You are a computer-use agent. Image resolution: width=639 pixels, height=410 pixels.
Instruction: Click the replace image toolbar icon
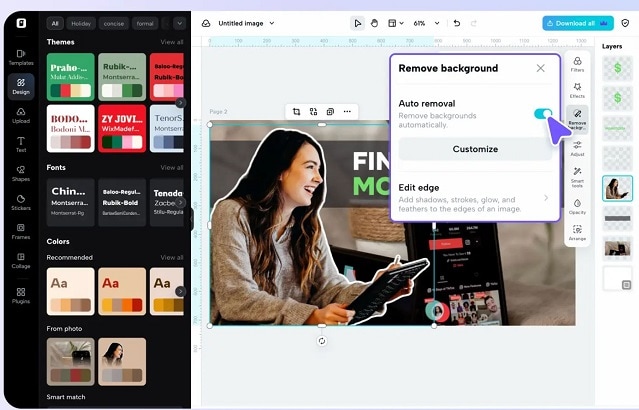pyautogui.click(x=313, y=112)
